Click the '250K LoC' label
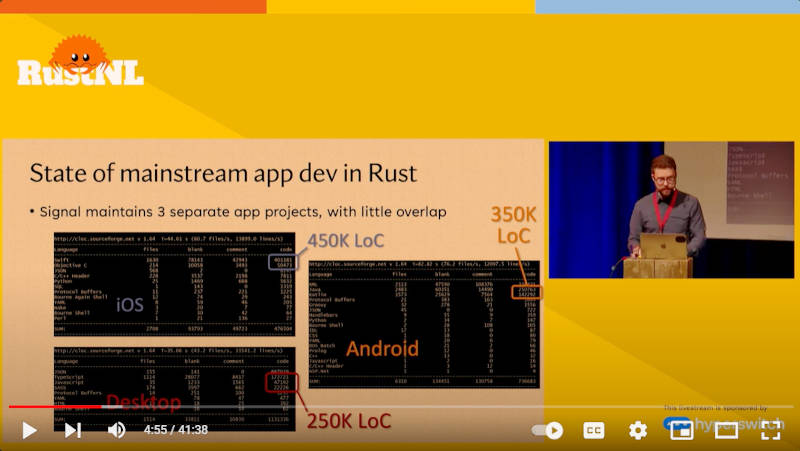800x451 pixels. coord(349,421)
